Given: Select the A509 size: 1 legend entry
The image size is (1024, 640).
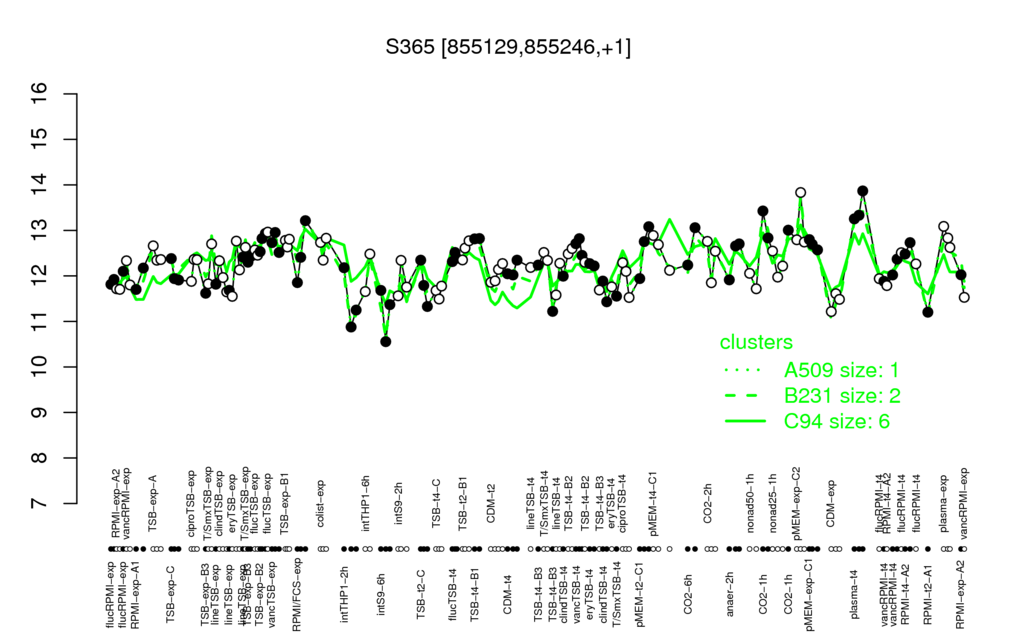Looking at the screenshot, I should click(841, 370).
